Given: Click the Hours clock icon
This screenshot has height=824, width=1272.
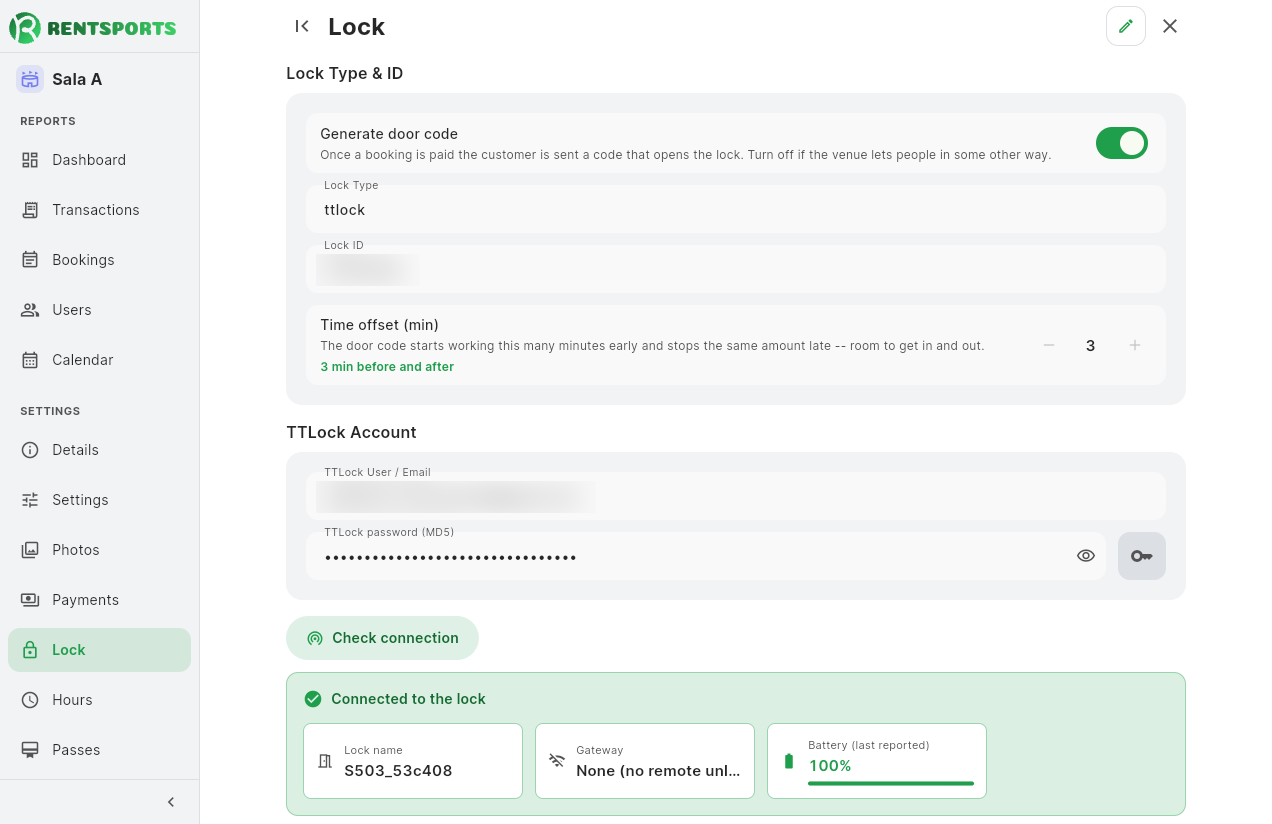Looking at the screenshot, I should point(30,700).
